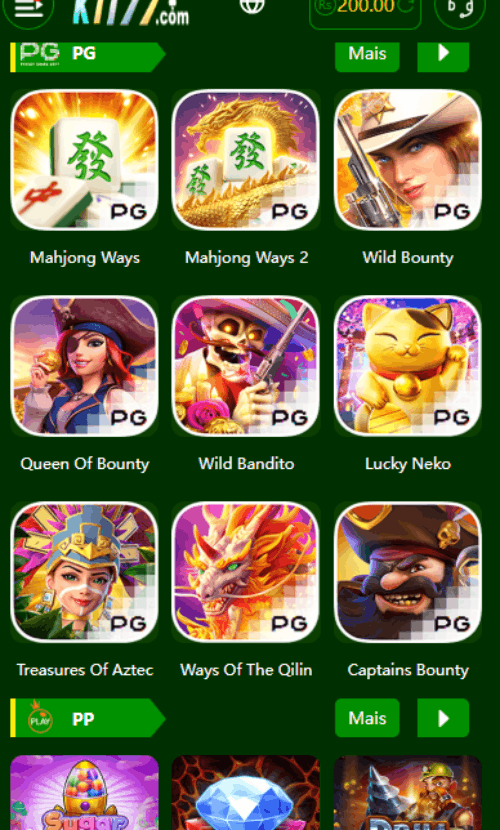
Task: Refresh the 200.00 balance
Action: coord(406,6)
